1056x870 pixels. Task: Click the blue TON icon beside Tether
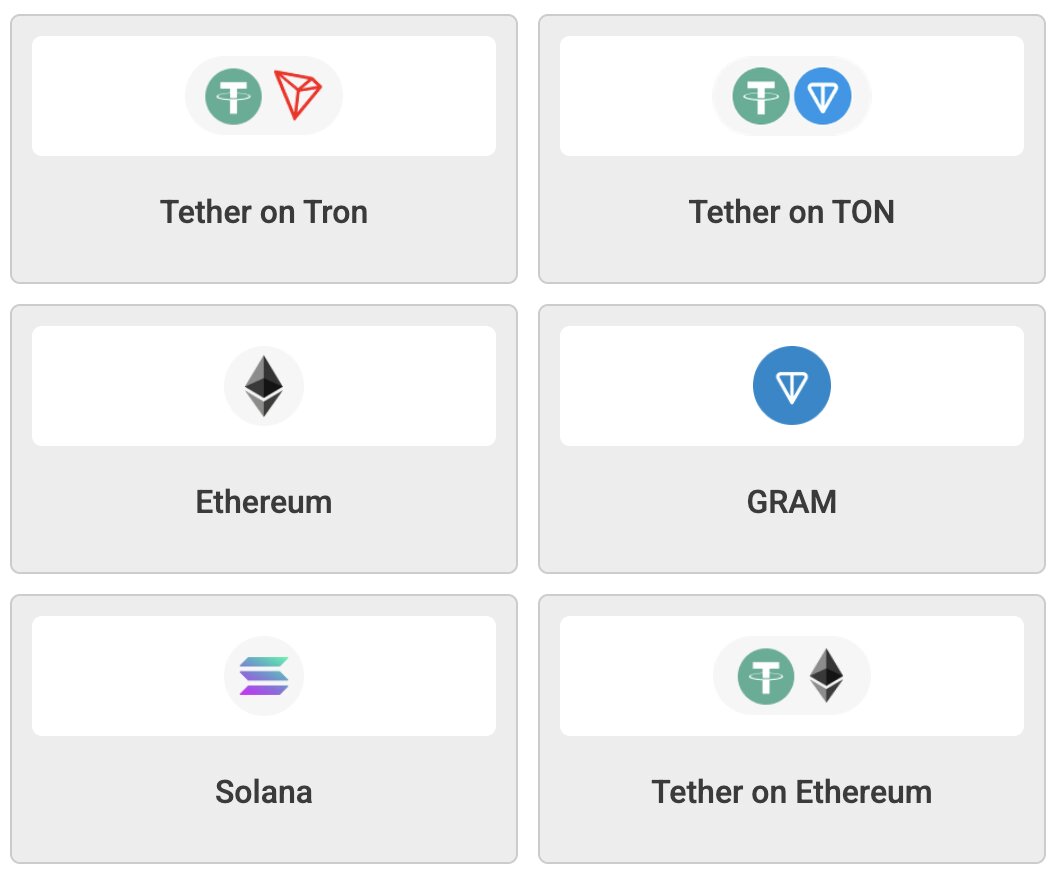[822, 96]
